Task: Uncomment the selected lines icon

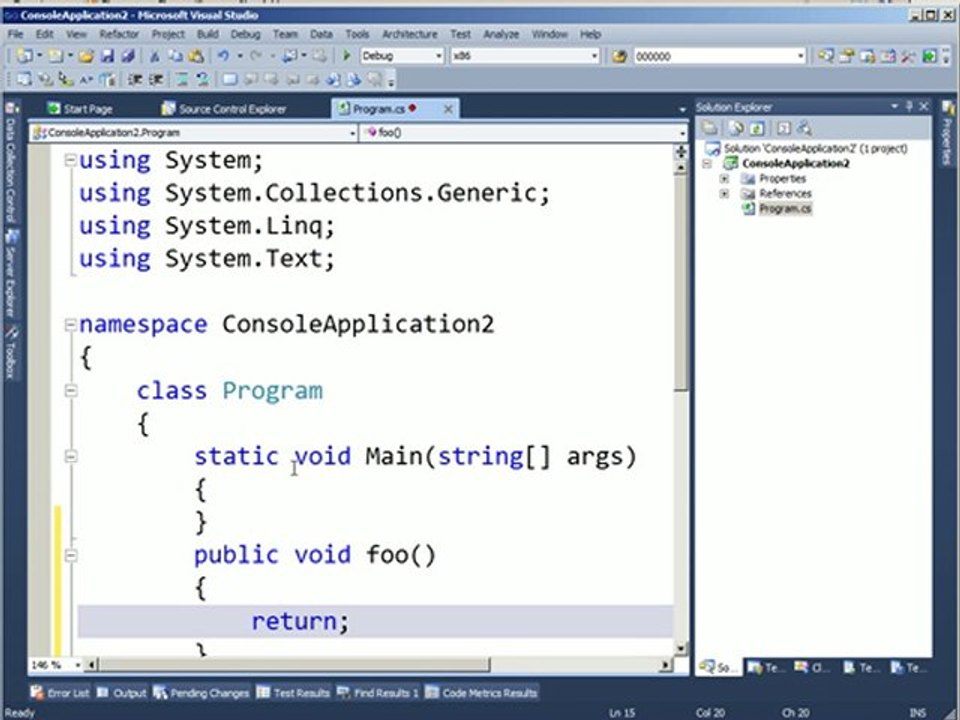Action: 202,80
